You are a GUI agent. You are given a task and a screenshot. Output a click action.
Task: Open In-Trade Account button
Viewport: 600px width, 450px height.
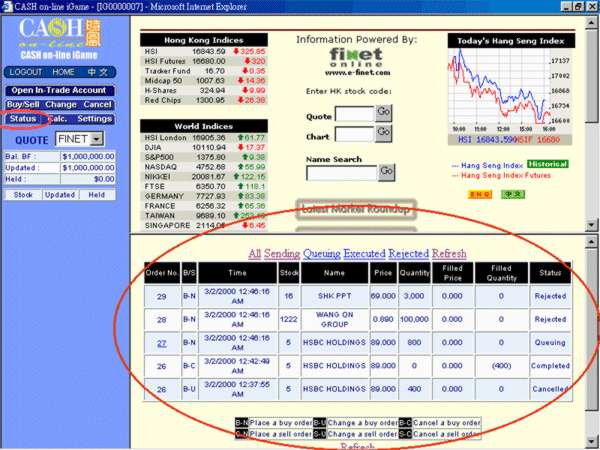pos(60,90)
